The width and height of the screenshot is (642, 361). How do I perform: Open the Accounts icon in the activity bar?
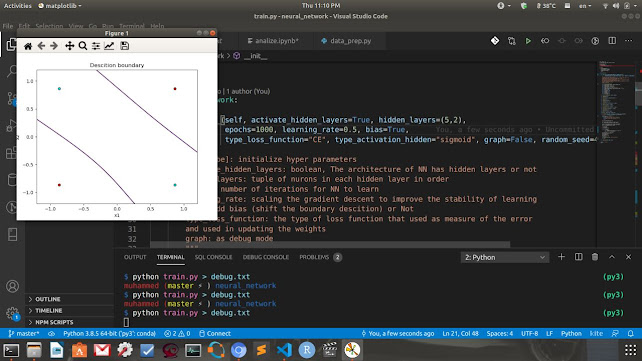[12, 286]
